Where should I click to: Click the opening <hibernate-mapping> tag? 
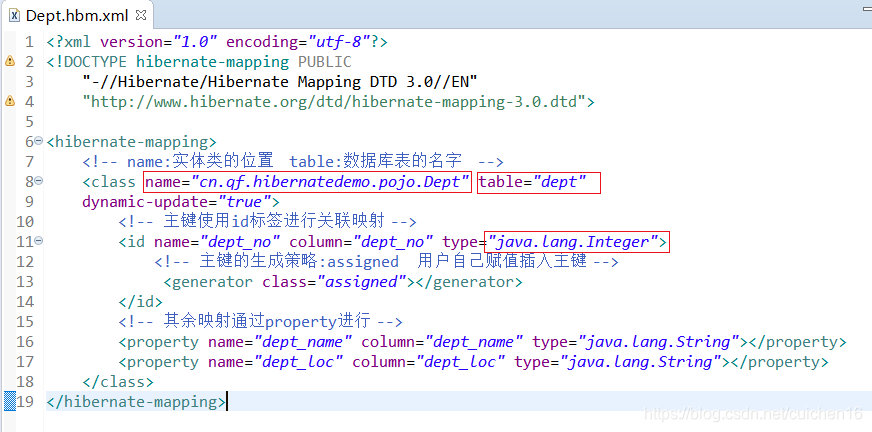coord(131,142)
